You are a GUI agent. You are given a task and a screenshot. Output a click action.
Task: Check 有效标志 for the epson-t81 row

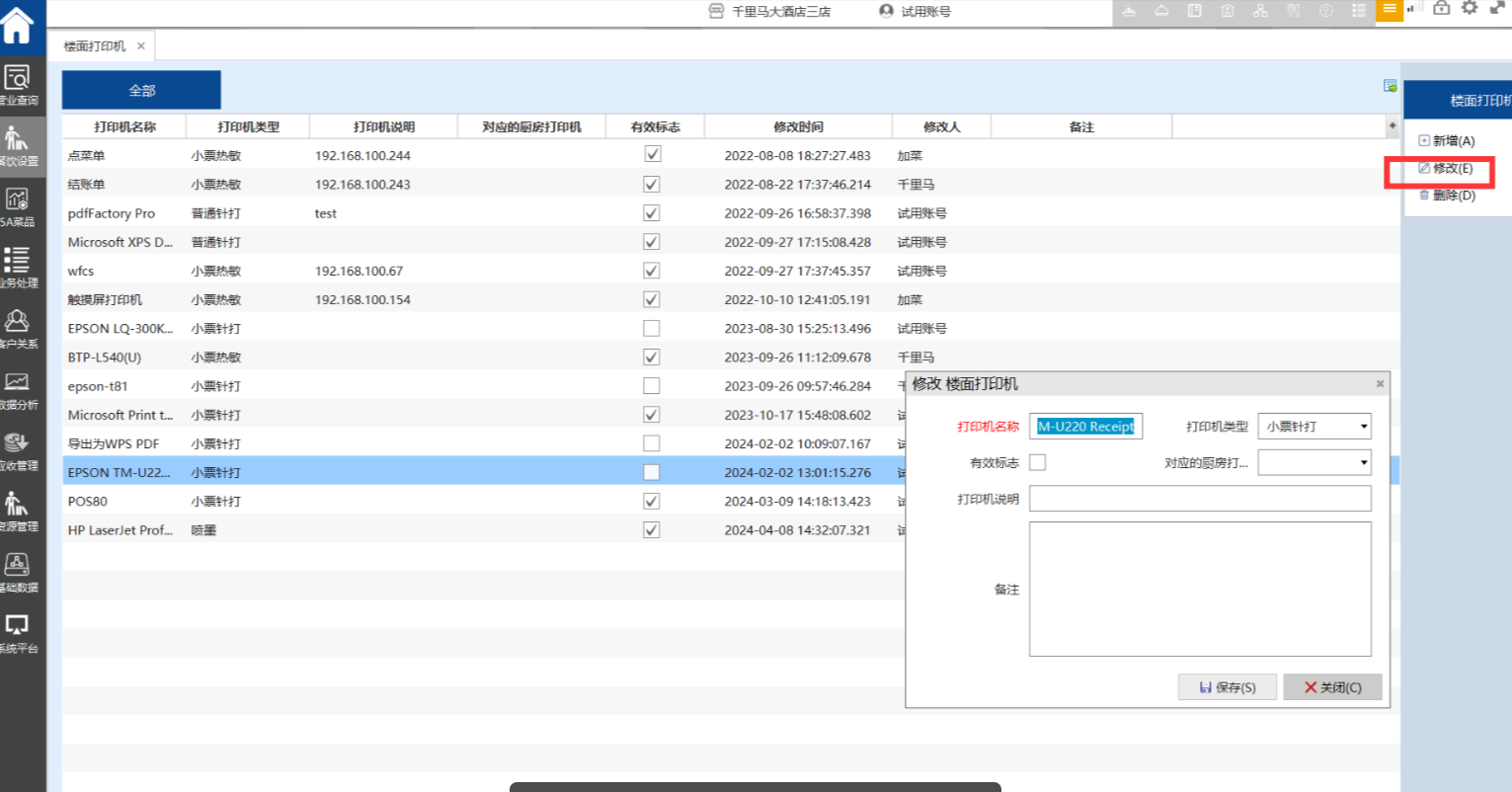pyautogui.click(x=652, y=386)
